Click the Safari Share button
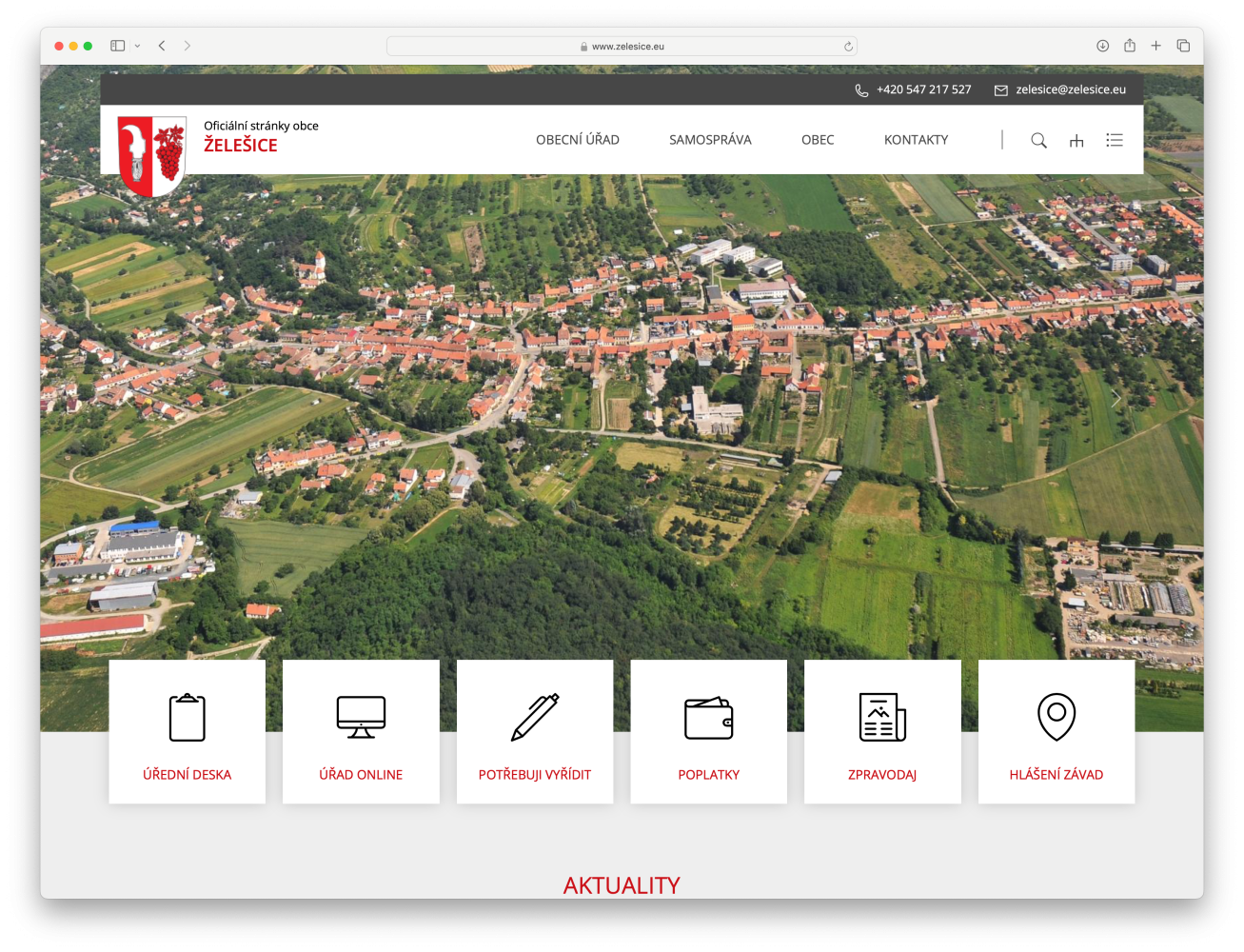Viewport: 1244px width, 952px height. tap(1130, 46)
